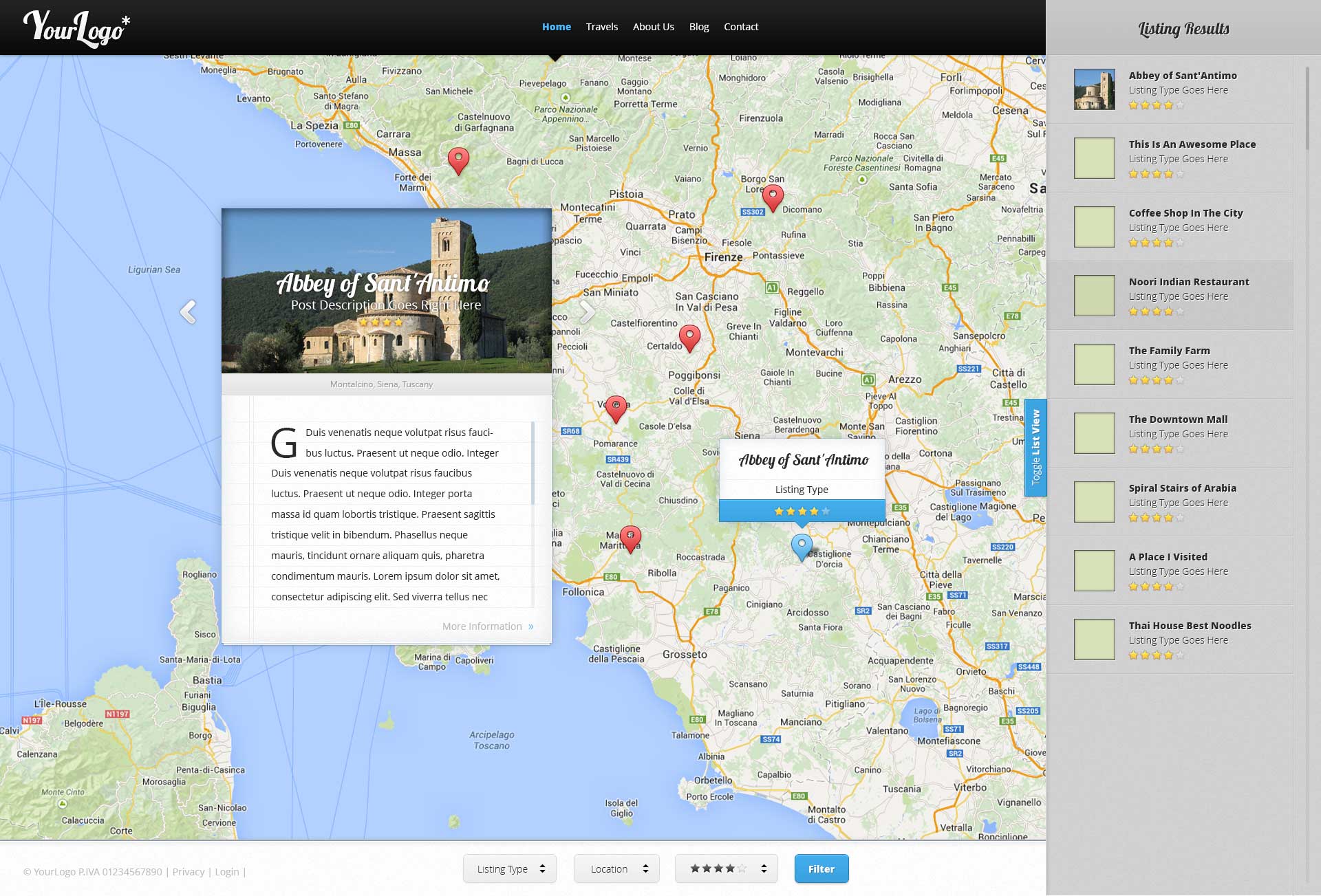Open the star rating filter dropdown
Image resolution: width=1321 pixels, height=896 pixels.
tap(726, 868)
